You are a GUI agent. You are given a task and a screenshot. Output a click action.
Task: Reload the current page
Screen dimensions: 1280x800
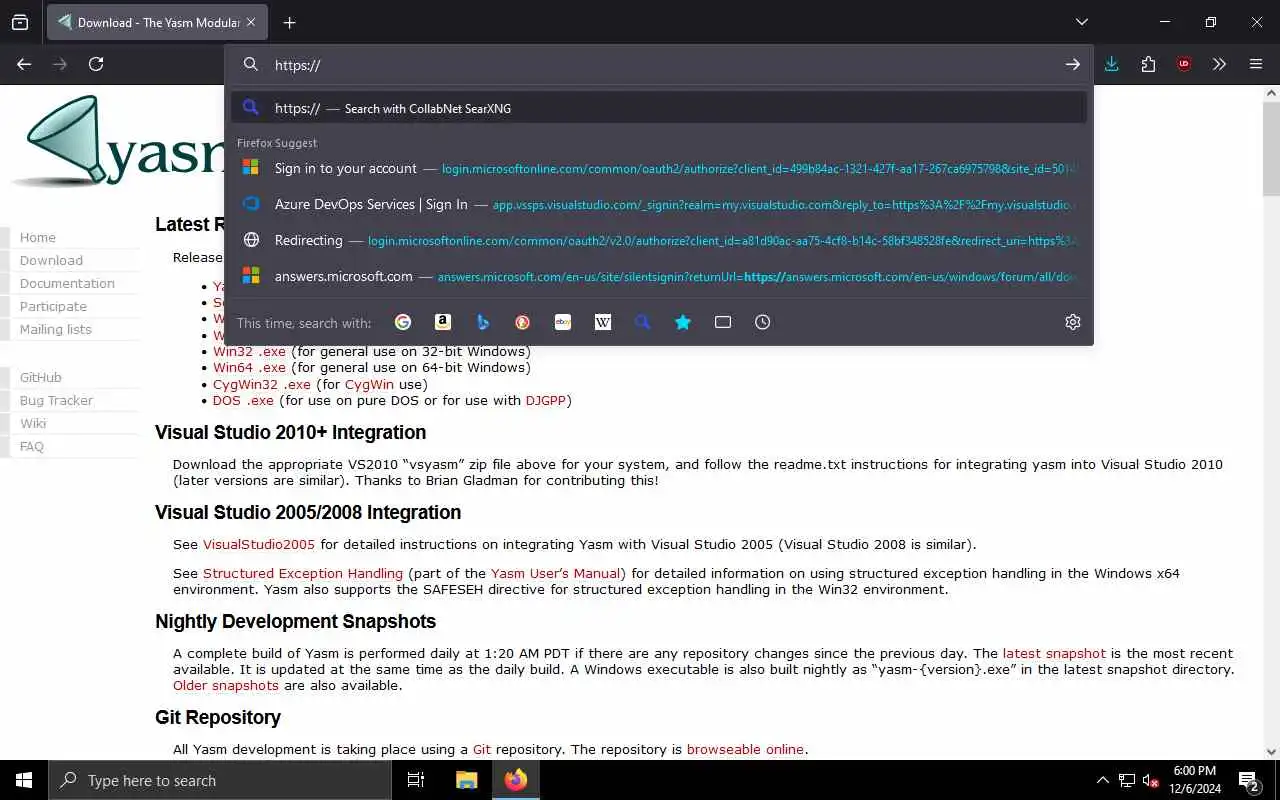tap(96, 64)
